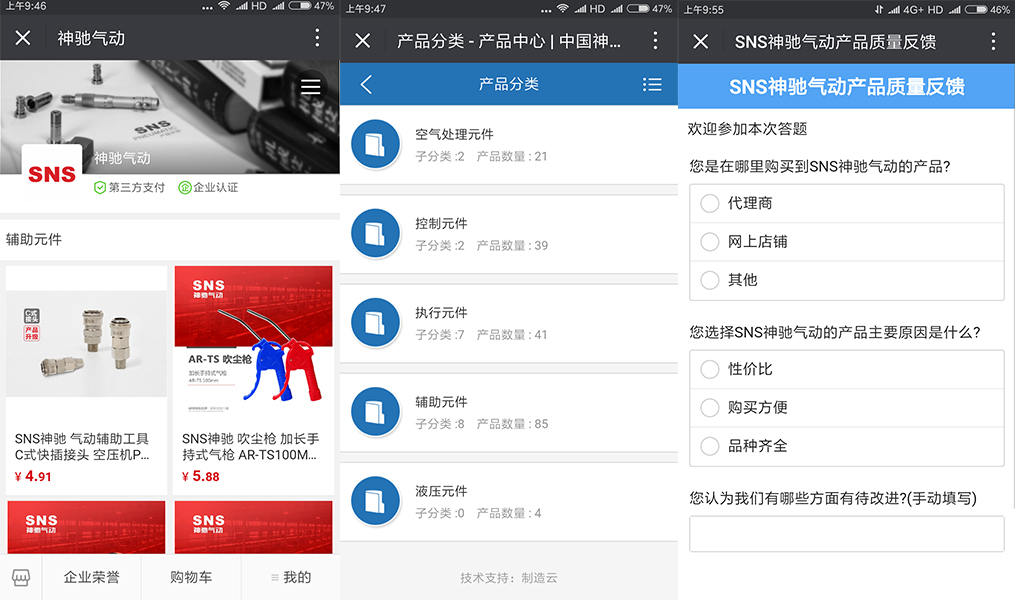The height and width of the screenshot is (600, 1015).
Task: Open the three-dot menu beside 神驰气动 title
Action: point(317,38)
